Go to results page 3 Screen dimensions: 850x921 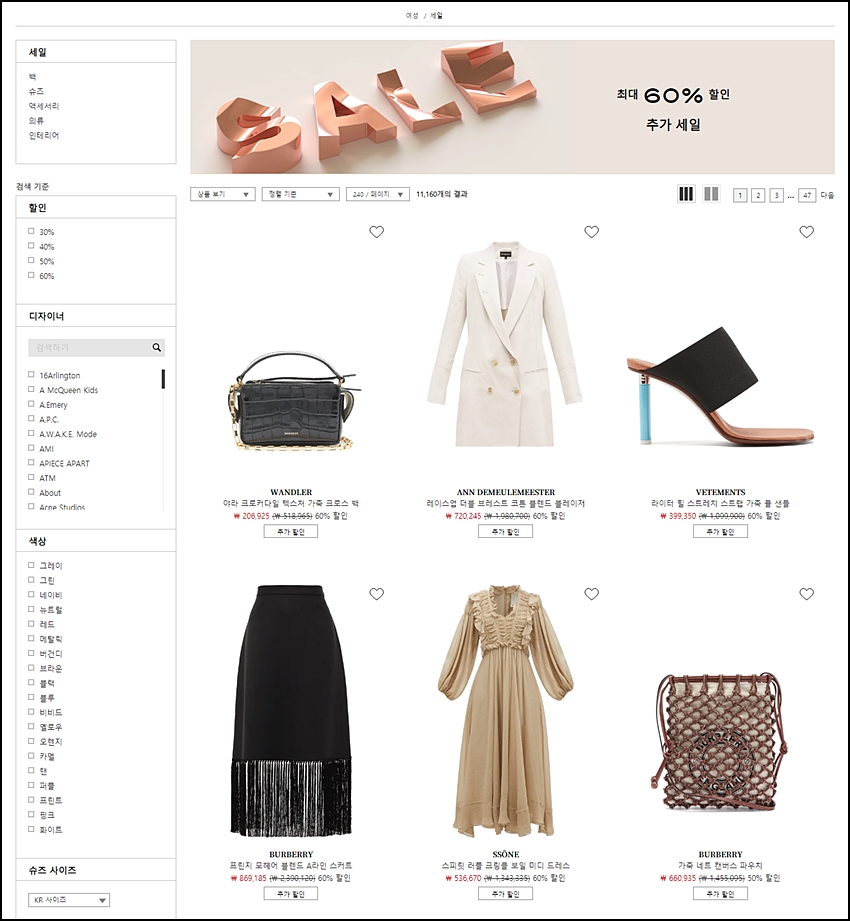pos(776,195)
